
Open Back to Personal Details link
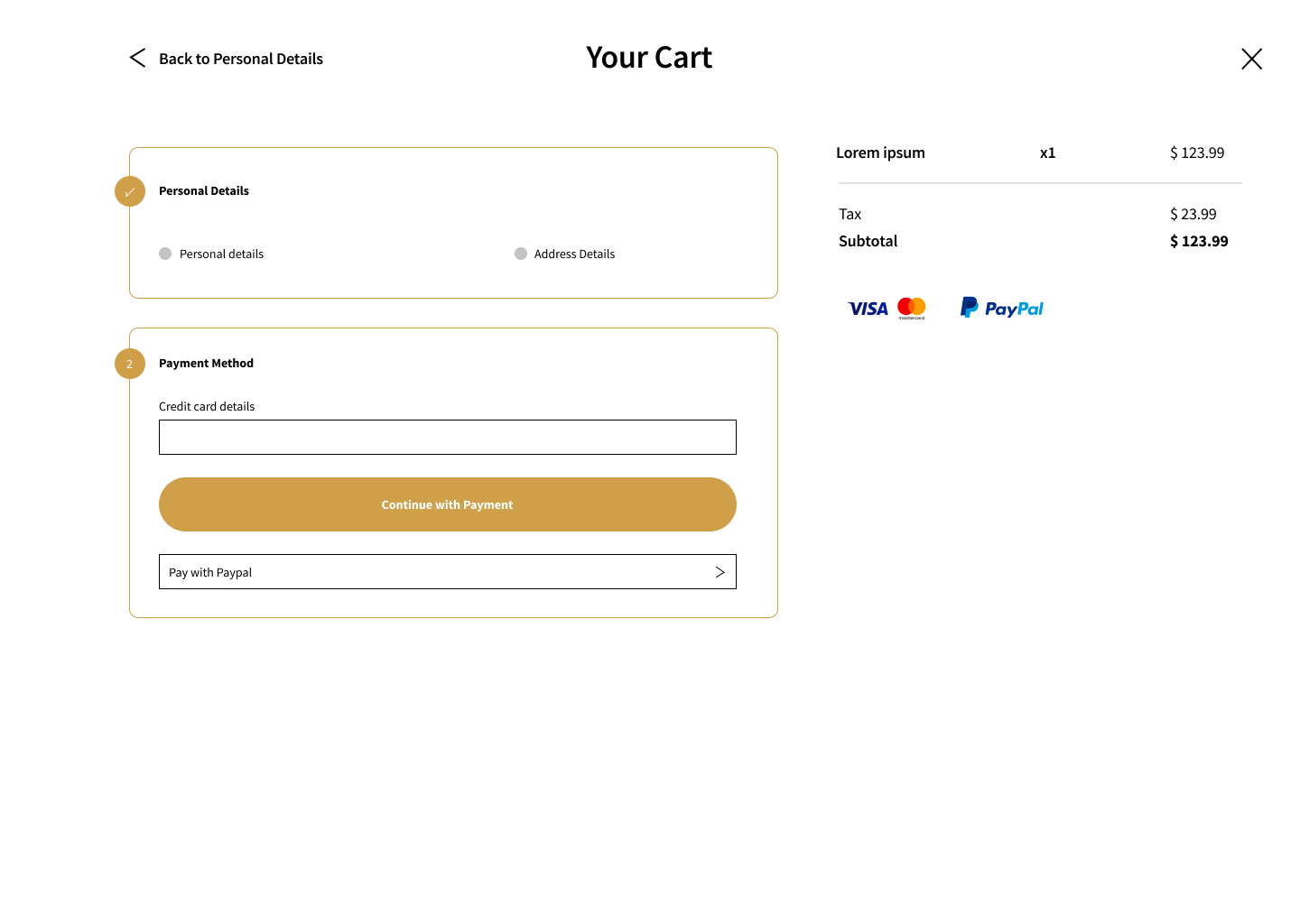click(x=241, y=59)
